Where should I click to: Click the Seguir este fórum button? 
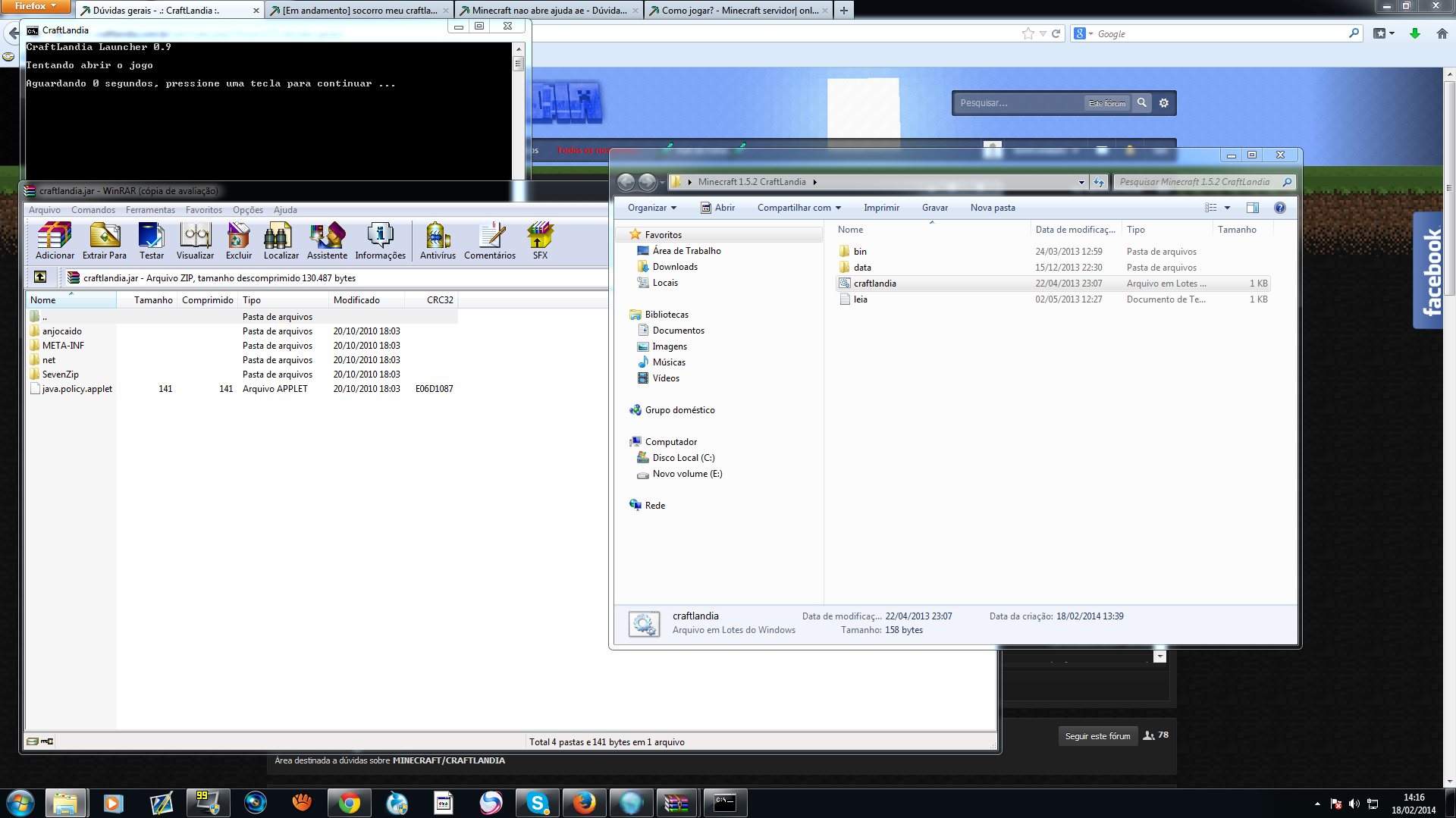[1097, 736]
